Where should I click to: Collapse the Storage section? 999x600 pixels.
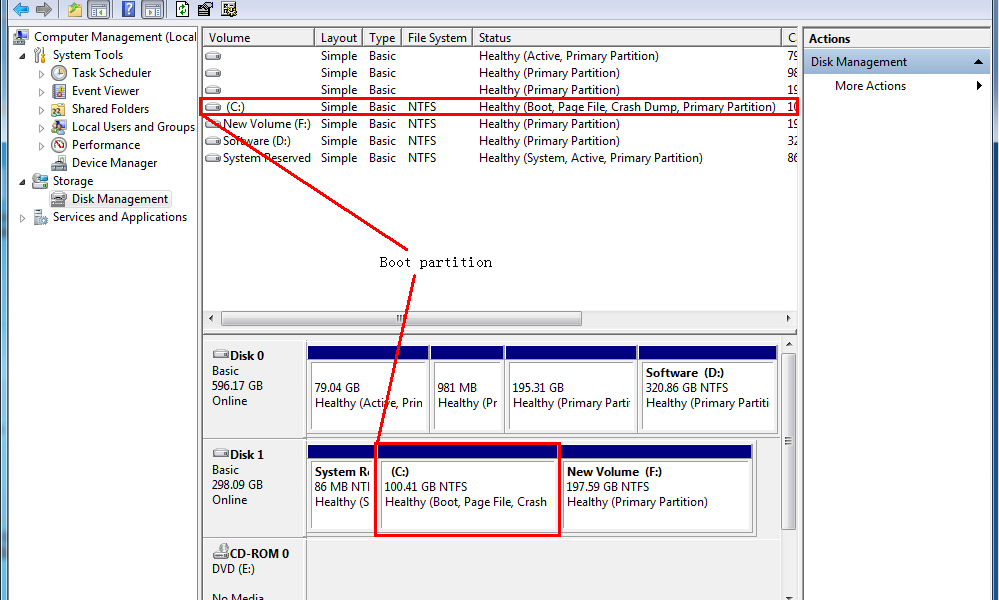click(21, 180)
